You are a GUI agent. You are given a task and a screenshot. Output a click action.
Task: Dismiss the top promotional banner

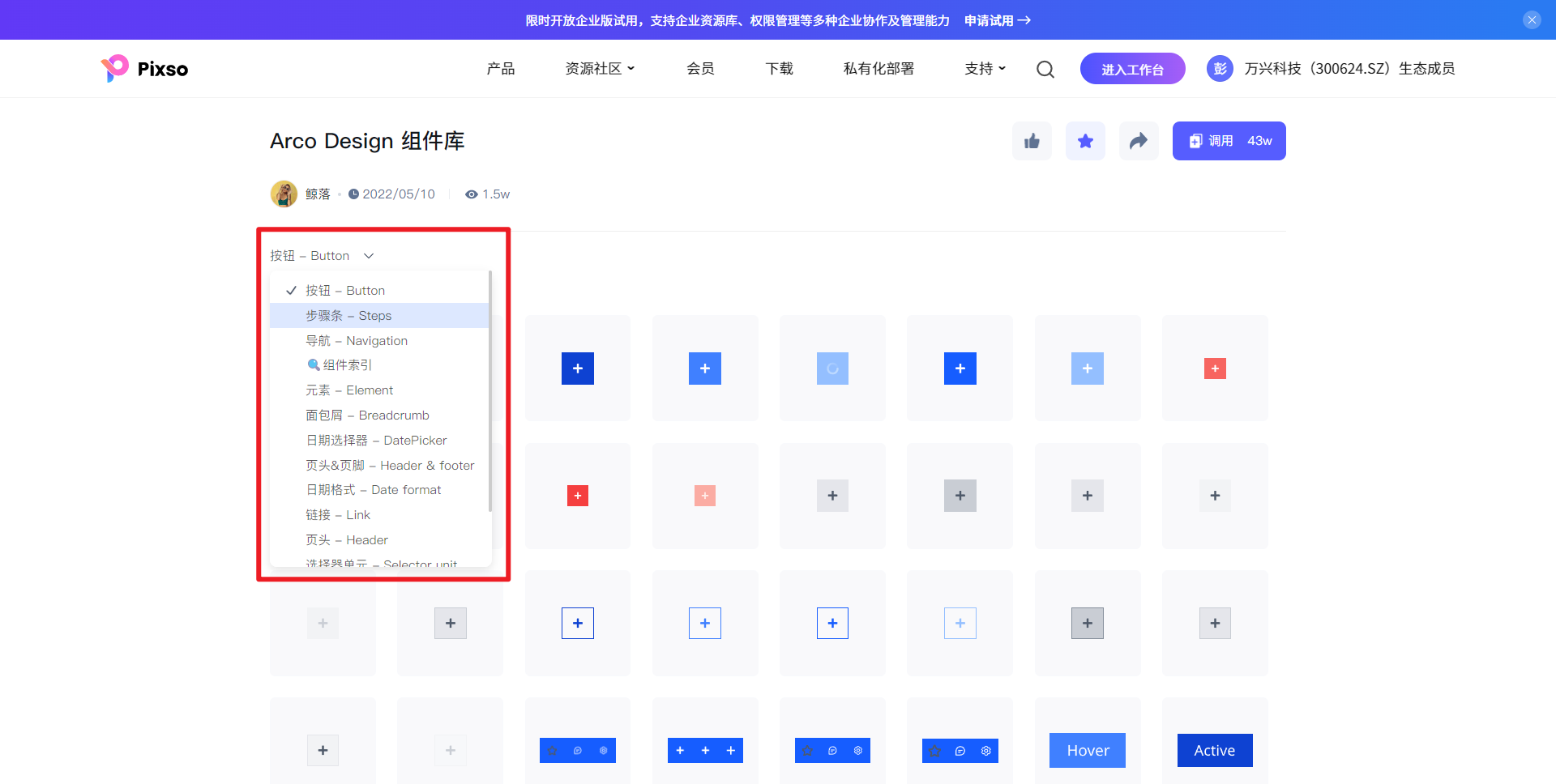point(1532,20)
